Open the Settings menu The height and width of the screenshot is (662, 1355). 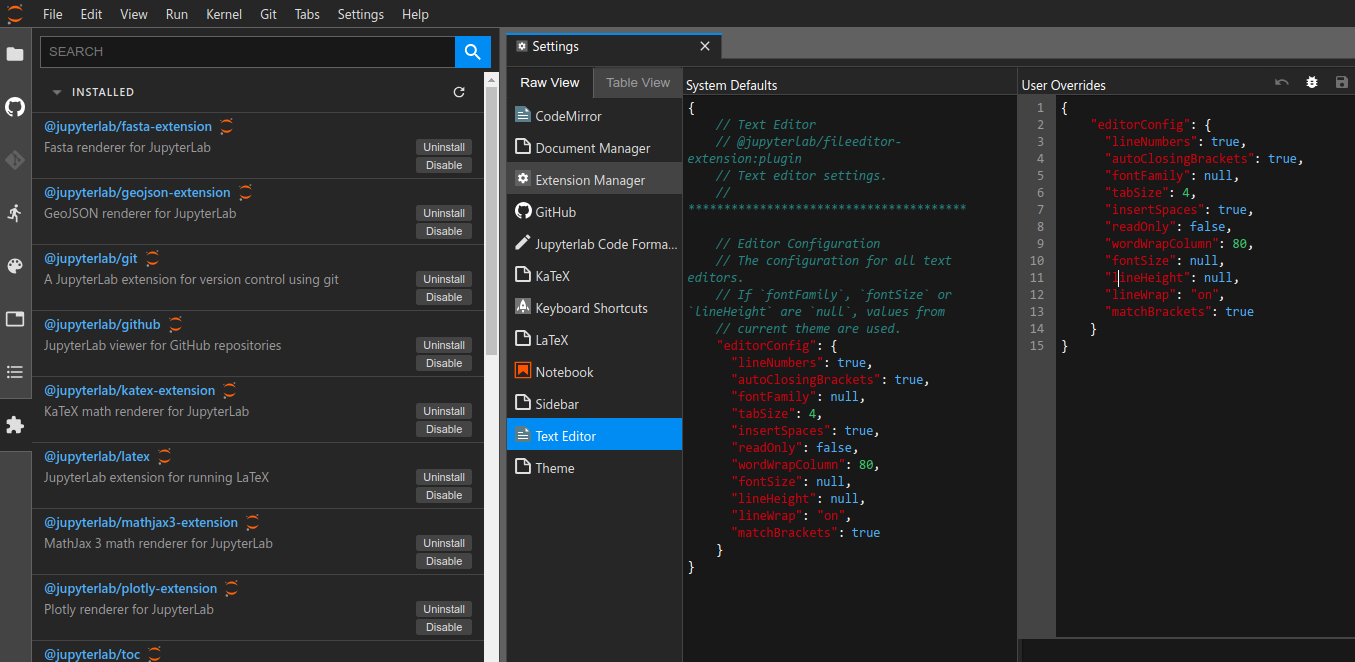[361, 14]
